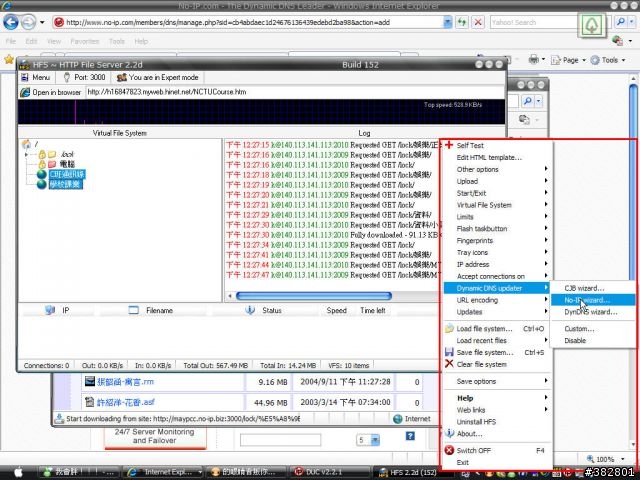This screenshot has width=640, height=480.
Task: Open the Help submenu
Action: (x=497, y=398)
